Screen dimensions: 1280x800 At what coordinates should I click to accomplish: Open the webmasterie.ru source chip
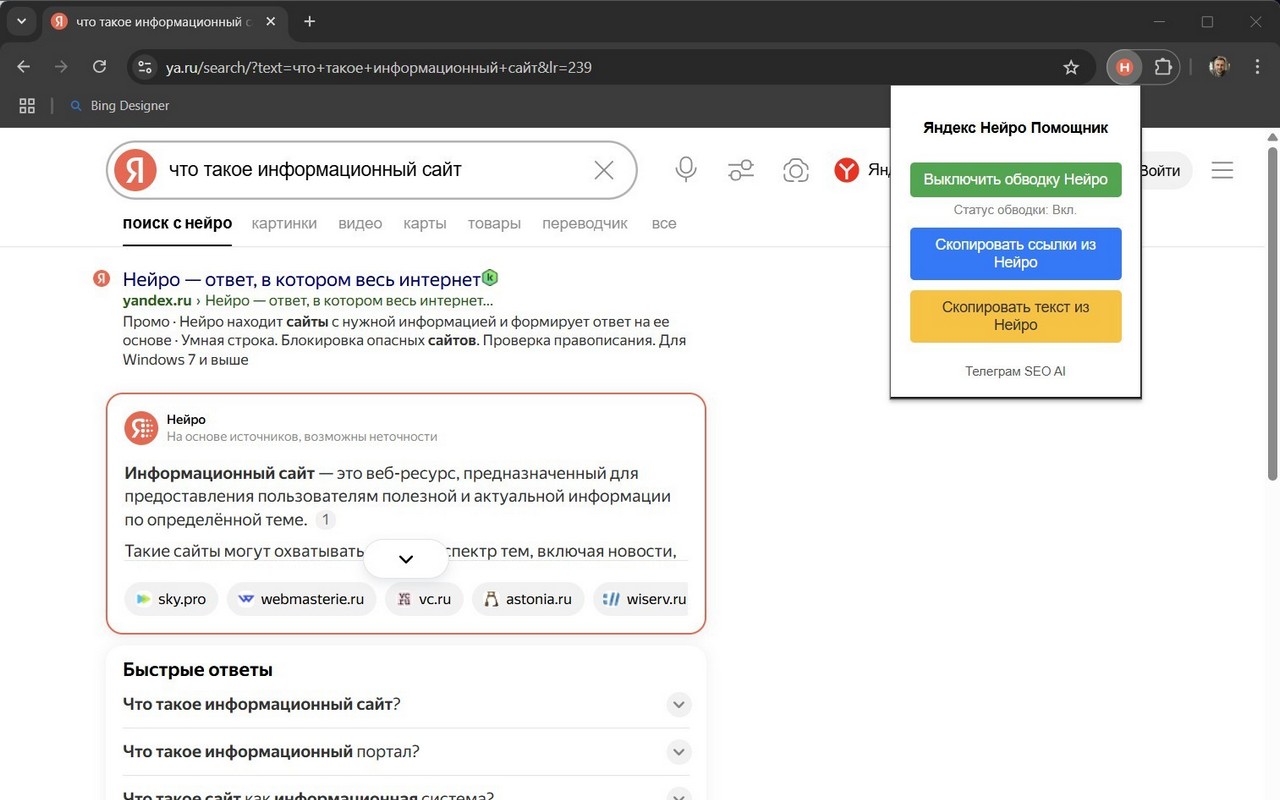(x=301, y=599)
